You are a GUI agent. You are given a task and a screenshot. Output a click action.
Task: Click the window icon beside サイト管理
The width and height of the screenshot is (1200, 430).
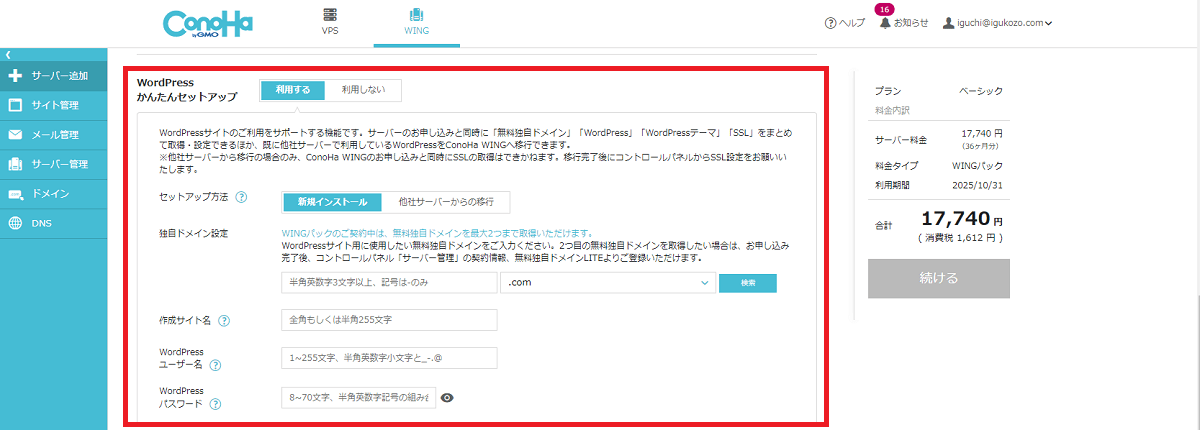pos(15,105)
